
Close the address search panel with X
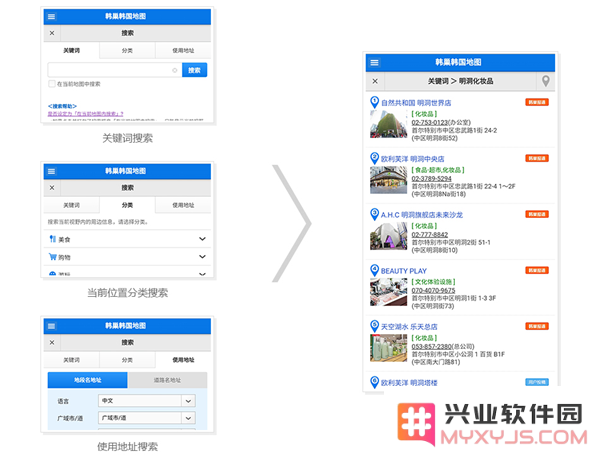tap(52, 342)
